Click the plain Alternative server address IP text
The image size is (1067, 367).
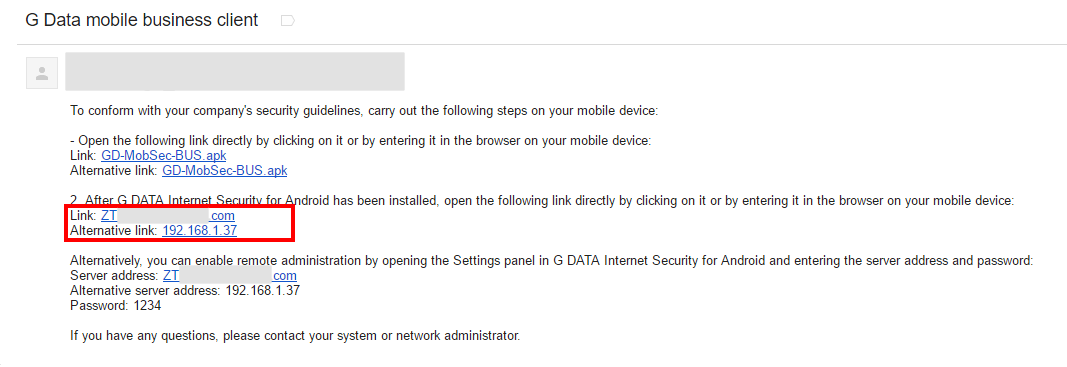263,291
